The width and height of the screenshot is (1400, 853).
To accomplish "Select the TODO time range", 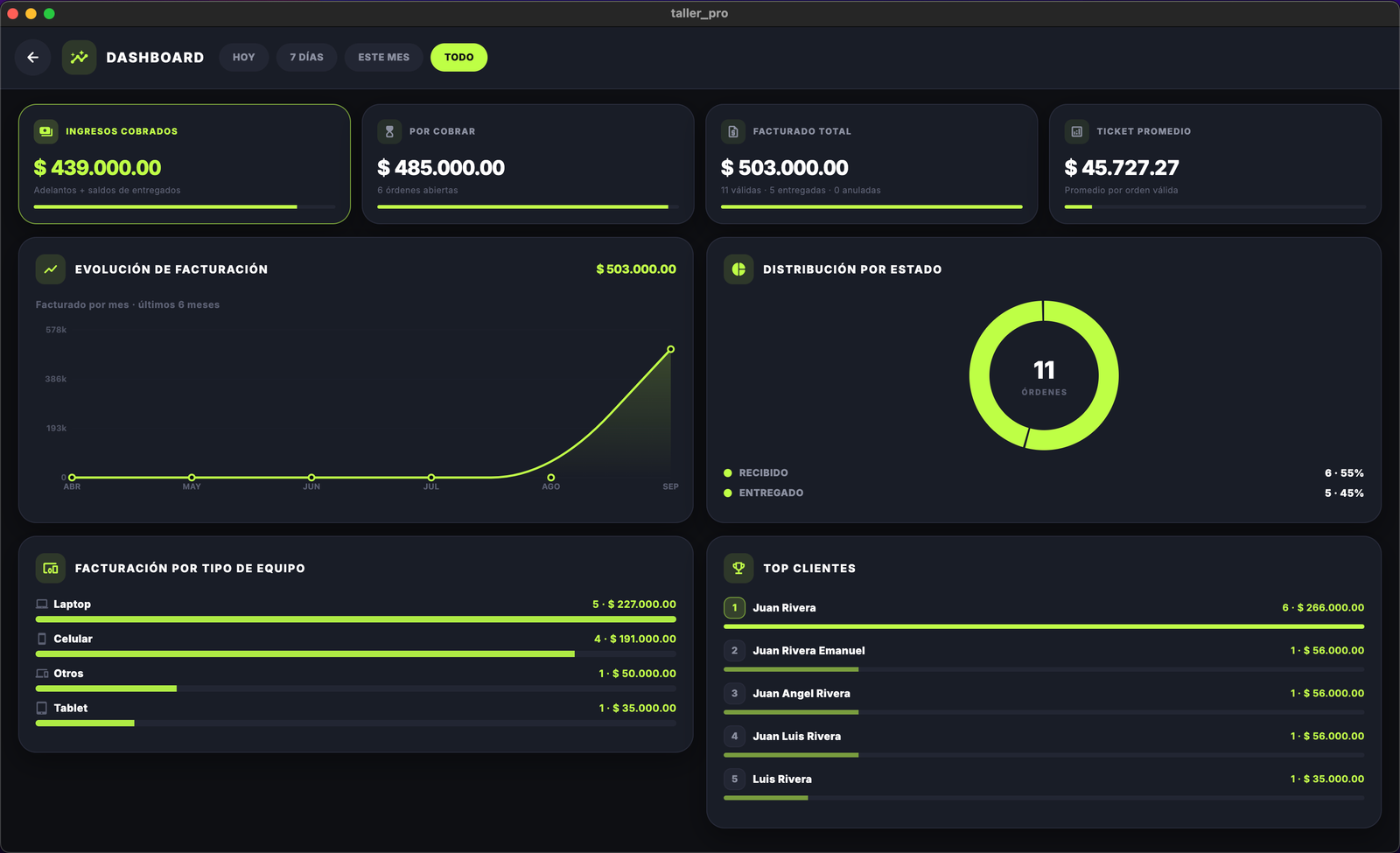I will point(458,58).
